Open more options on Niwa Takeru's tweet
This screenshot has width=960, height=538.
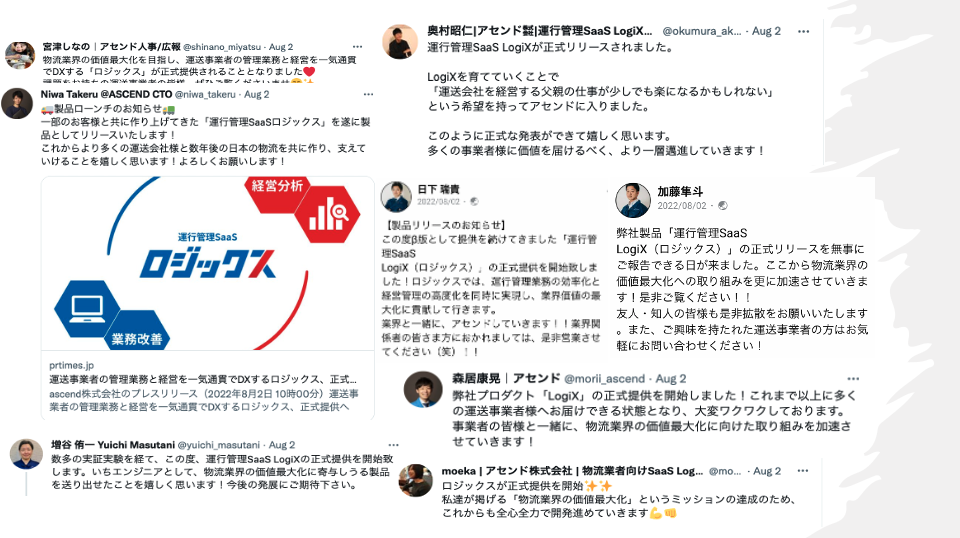click(368, 94)
